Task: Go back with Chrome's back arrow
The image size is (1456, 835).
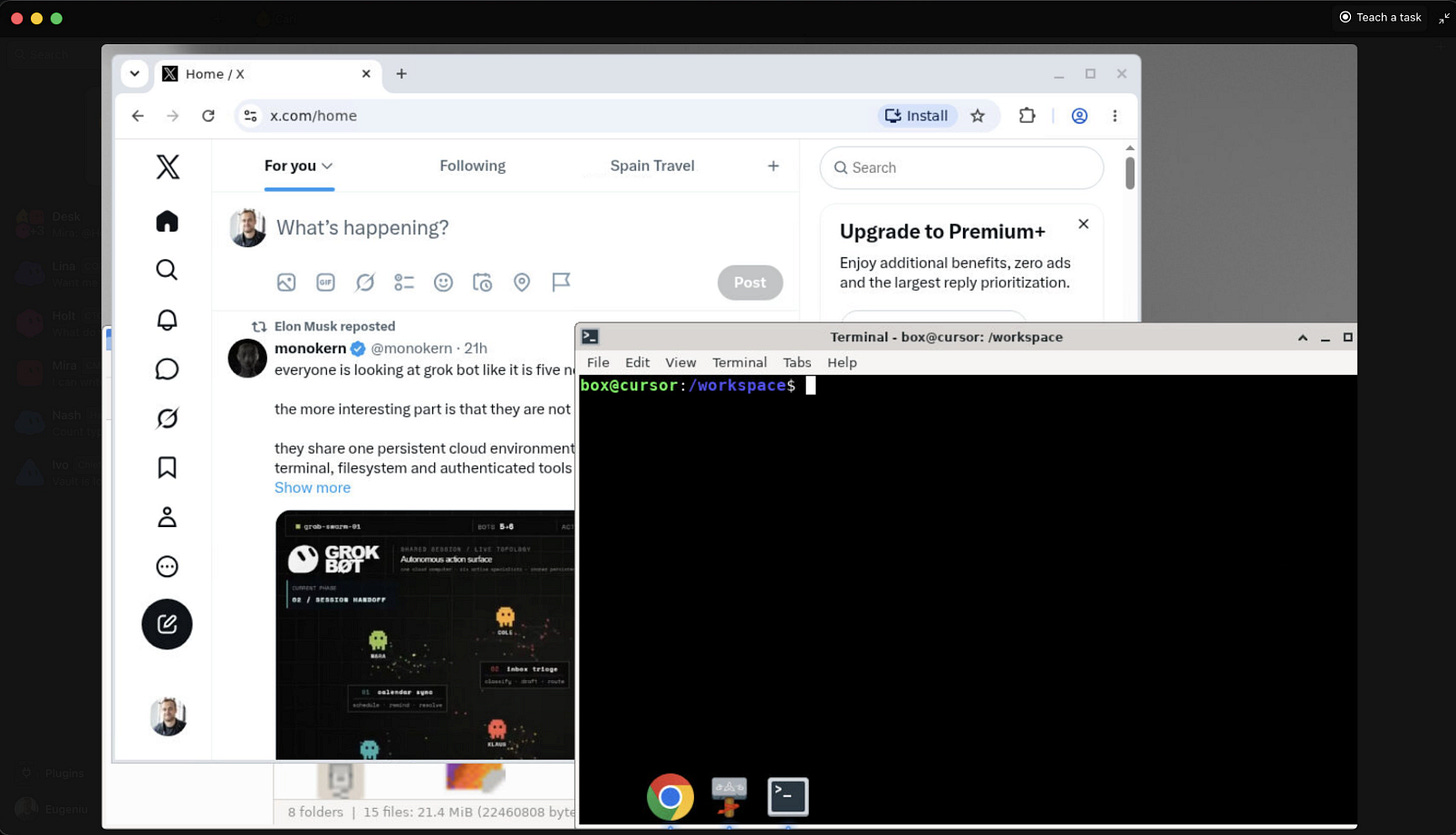Action: coord(138,116)
